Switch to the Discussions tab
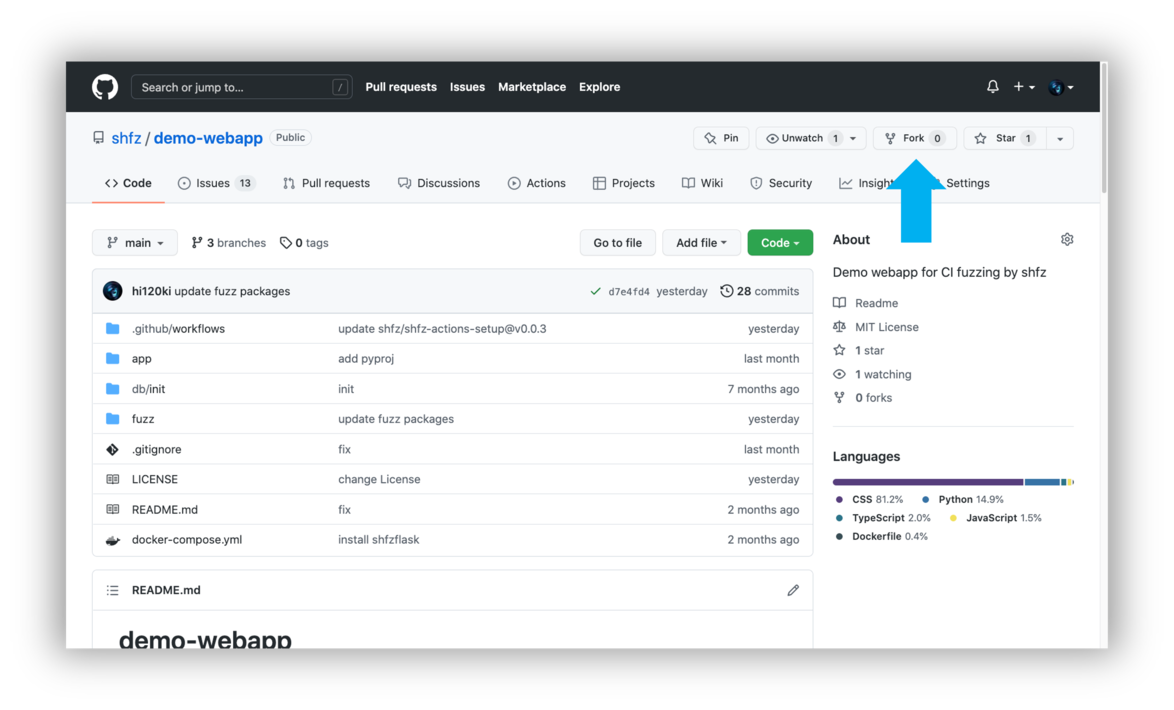 coord(439,183)
